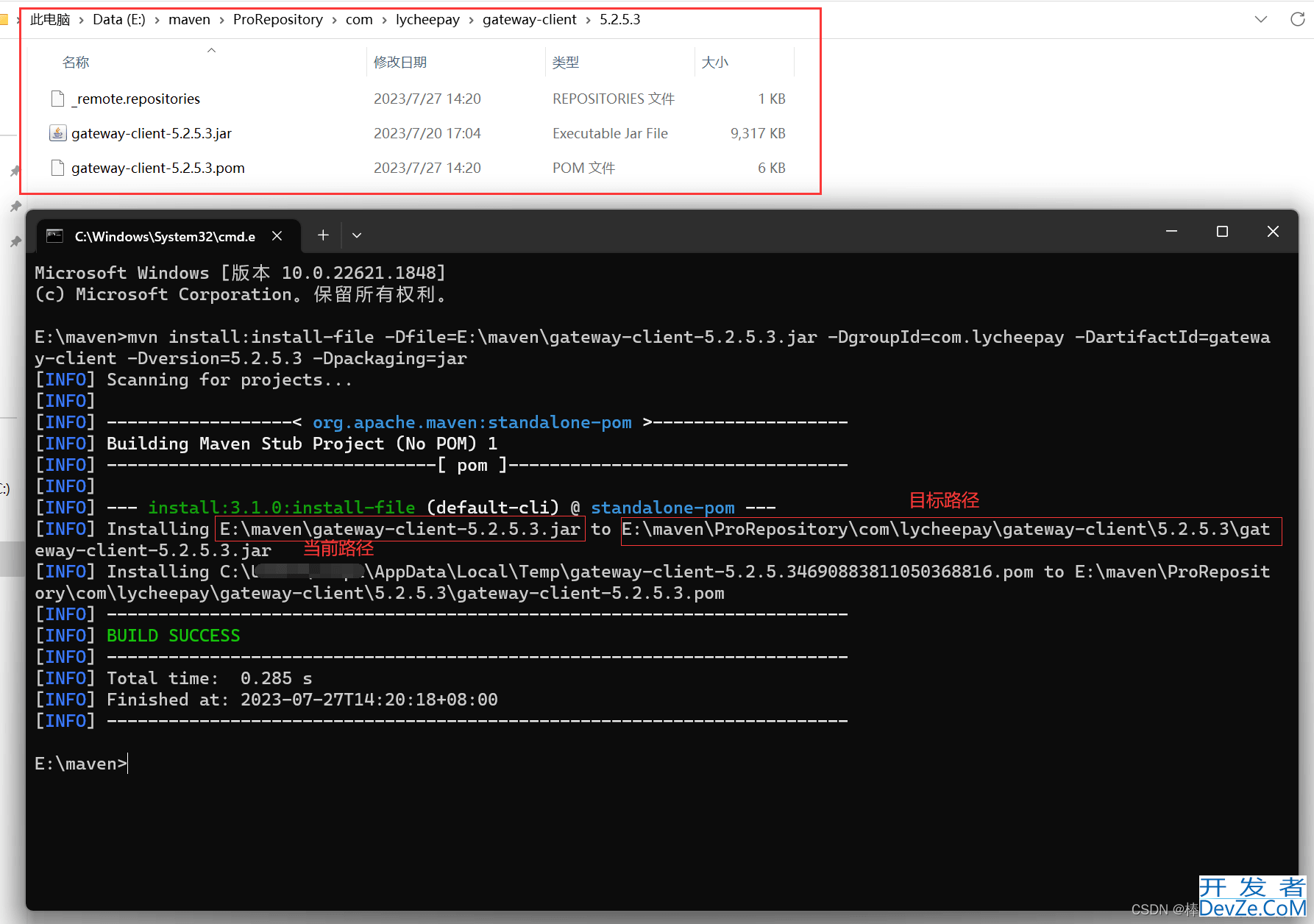Screen dimensions: 1314x924
Task: Click the BUILD SUCCESS line in terminal
Action: tap(174, 636)
